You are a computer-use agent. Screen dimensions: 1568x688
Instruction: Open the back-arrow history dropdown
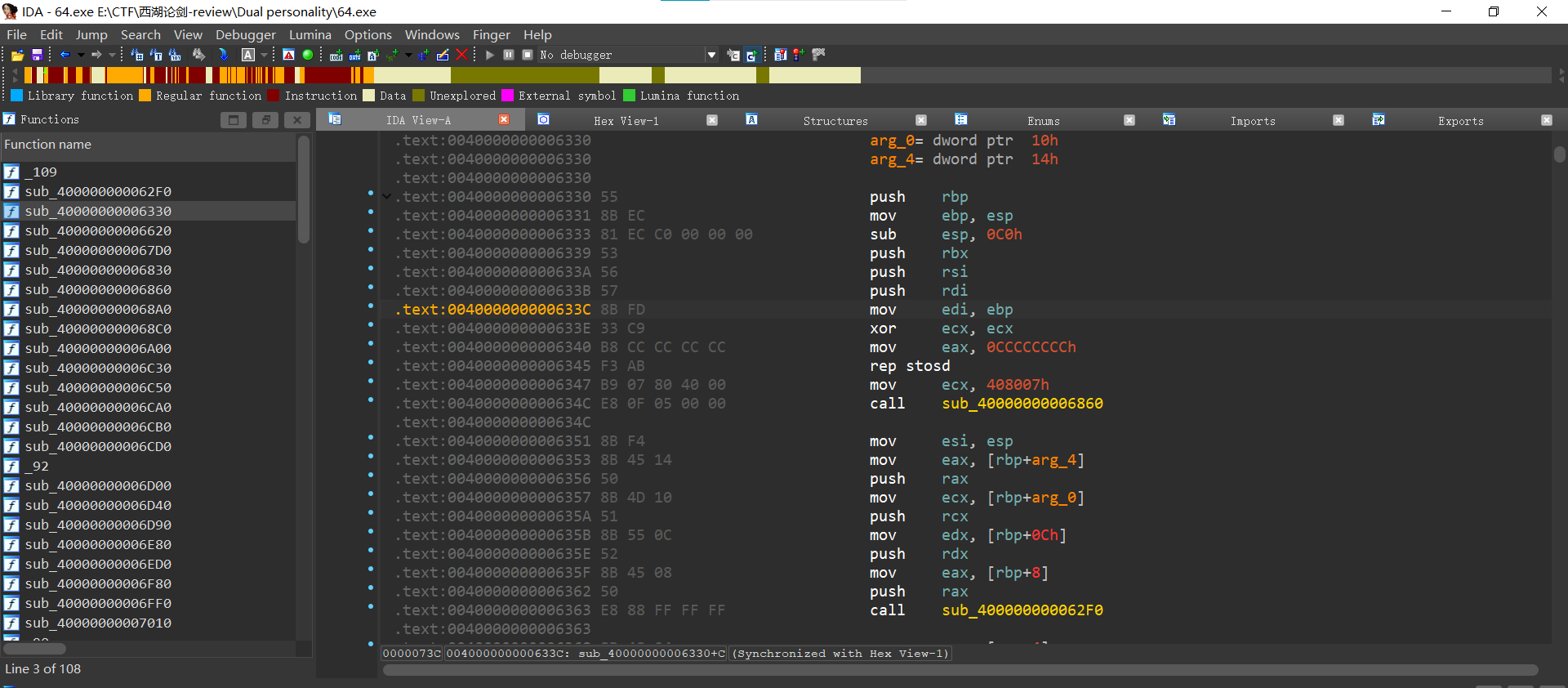pos(81,55)
